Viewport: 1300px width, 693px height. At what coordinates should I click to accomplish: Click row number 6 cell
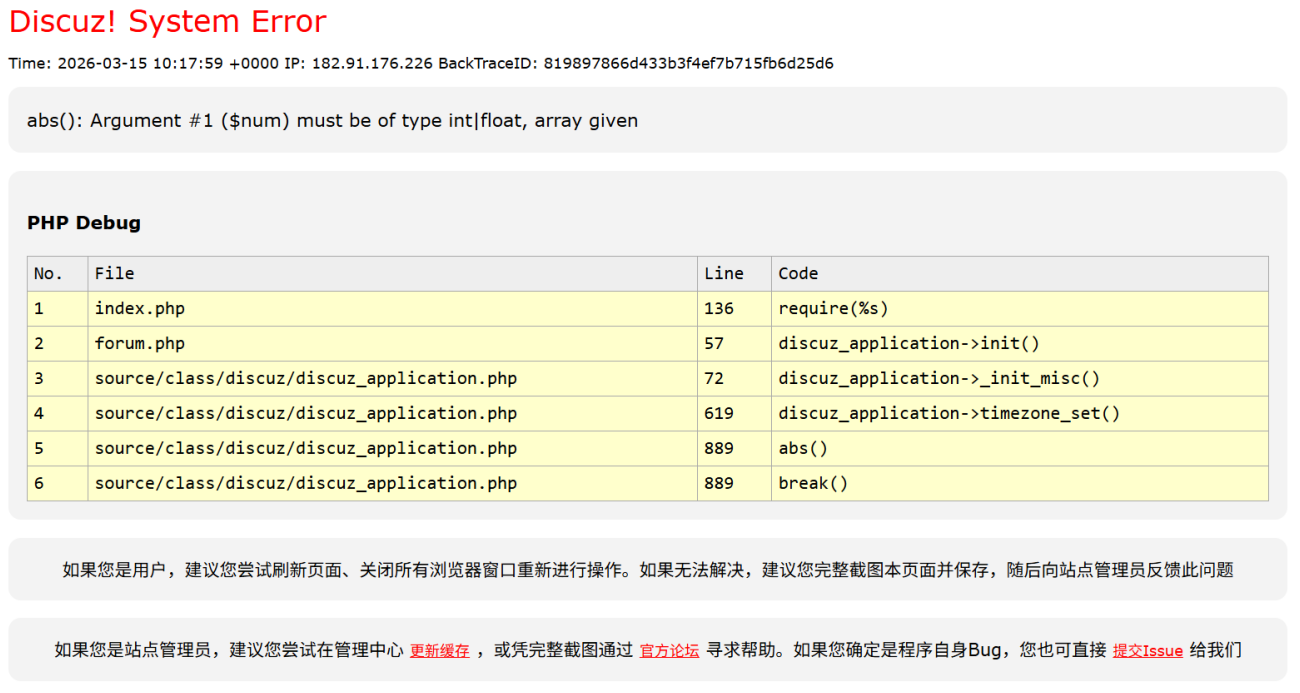click(x=58, y=484)
